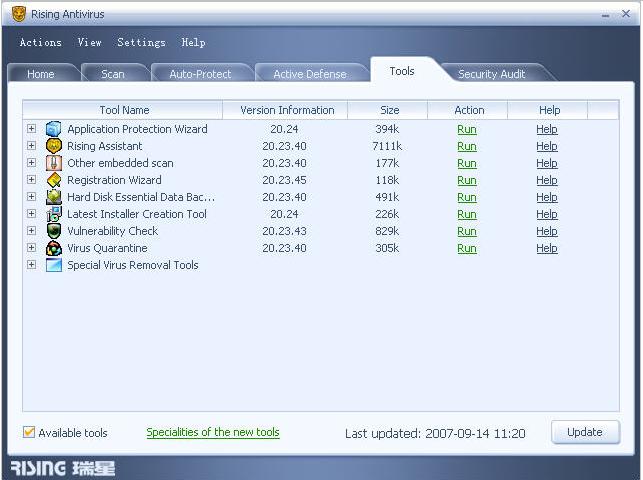Click the Vulnerability Check shield icon
Viewport: 643px width, 480px height.
[54, 231]
